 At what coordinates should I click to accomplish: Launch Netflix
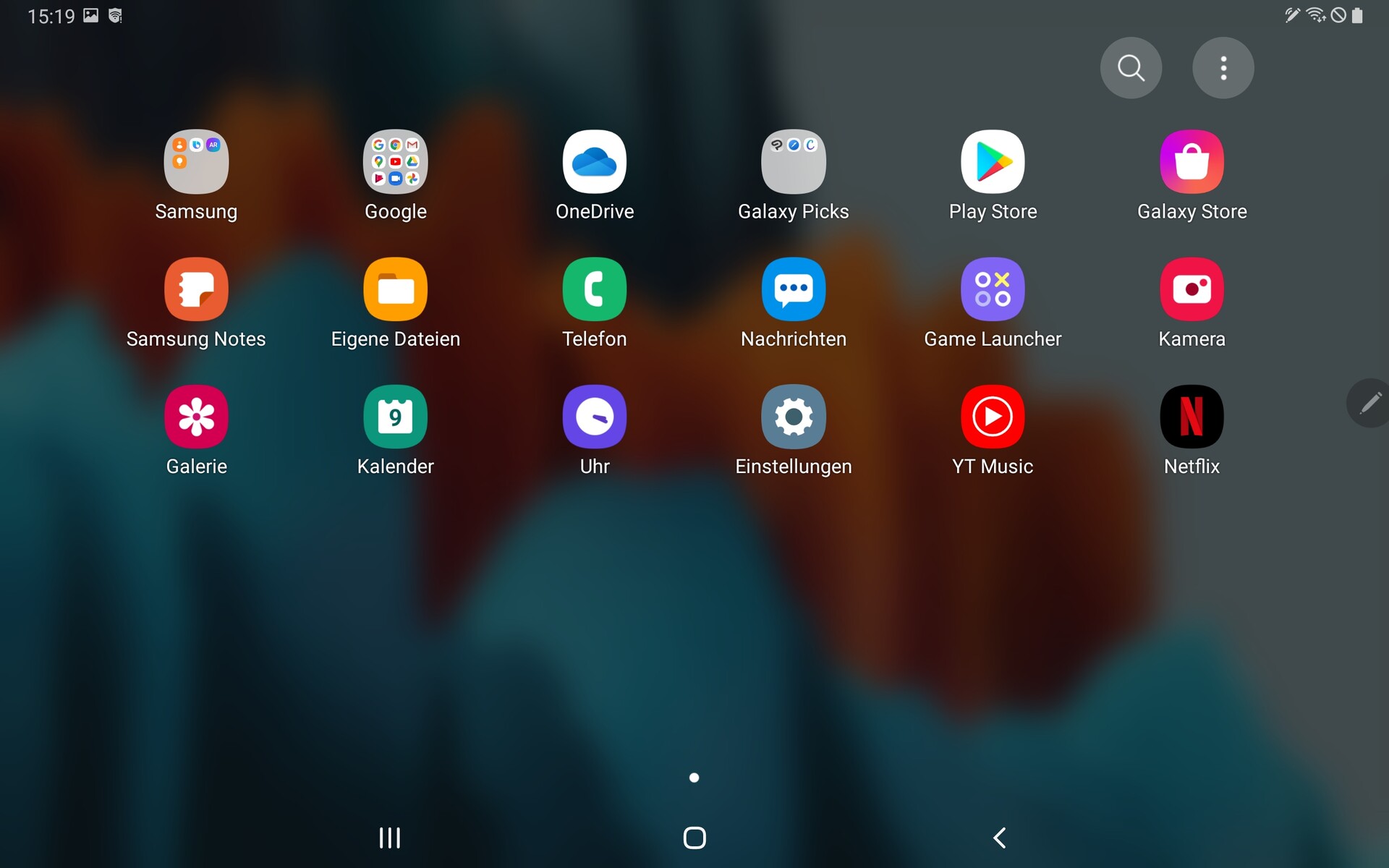[x=1192, y=417]
